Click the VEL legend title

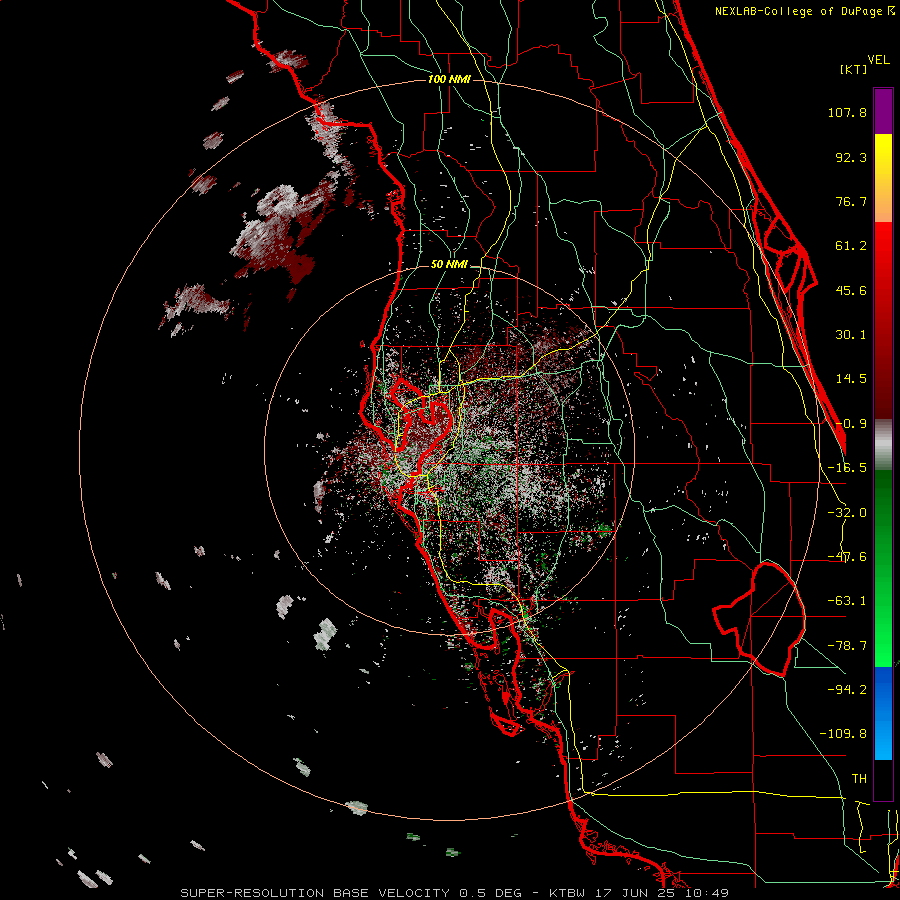pos(879,60)
